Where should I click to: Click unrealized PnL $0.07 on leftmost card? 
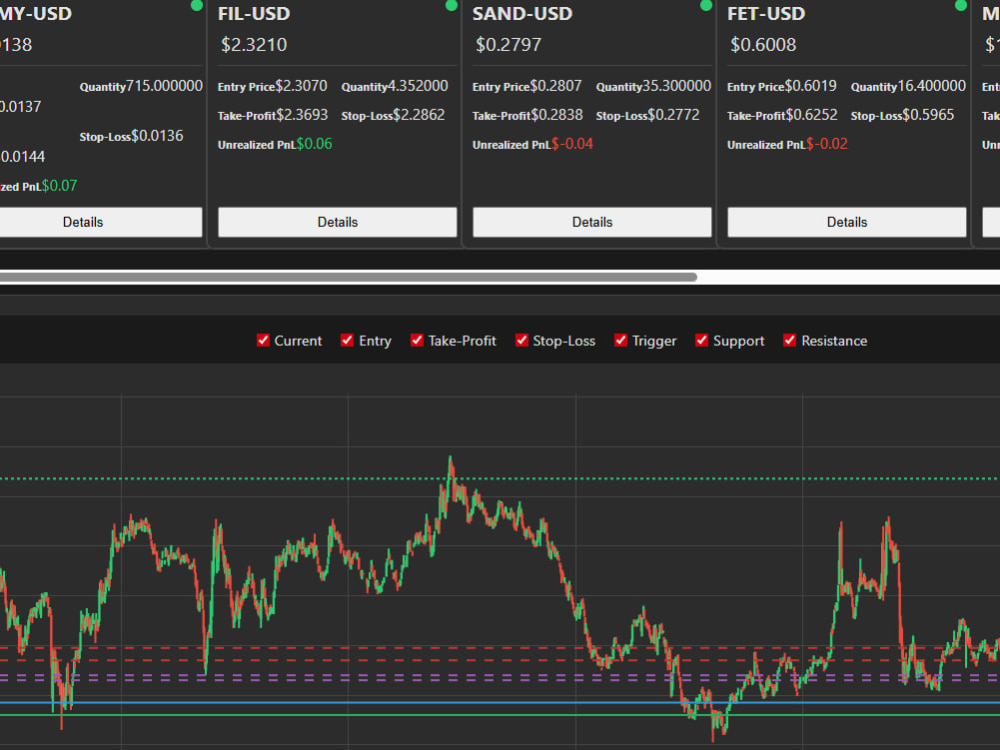(59, 186)
